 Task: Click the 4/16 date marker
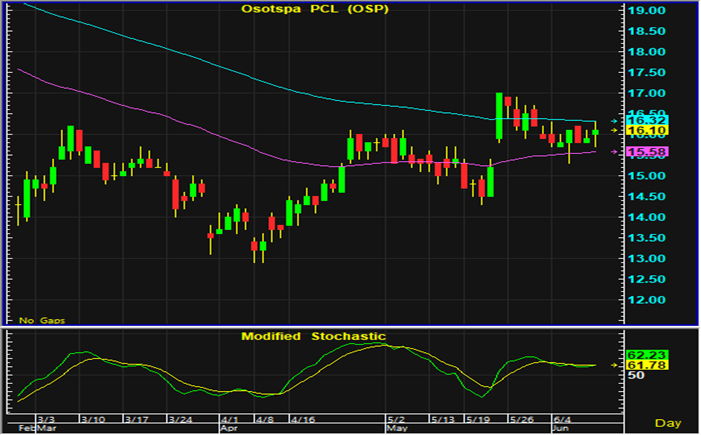tap(303, 420)
